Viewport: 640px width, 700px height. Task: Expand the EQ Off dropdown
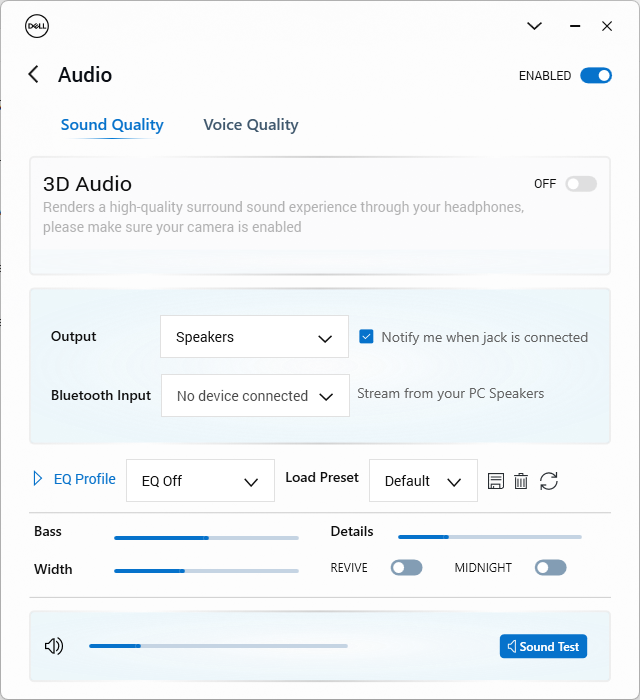pos(200,481)
